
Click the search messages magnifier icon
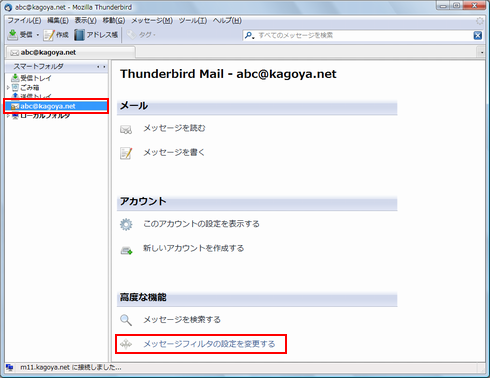[x=126, y=320]
